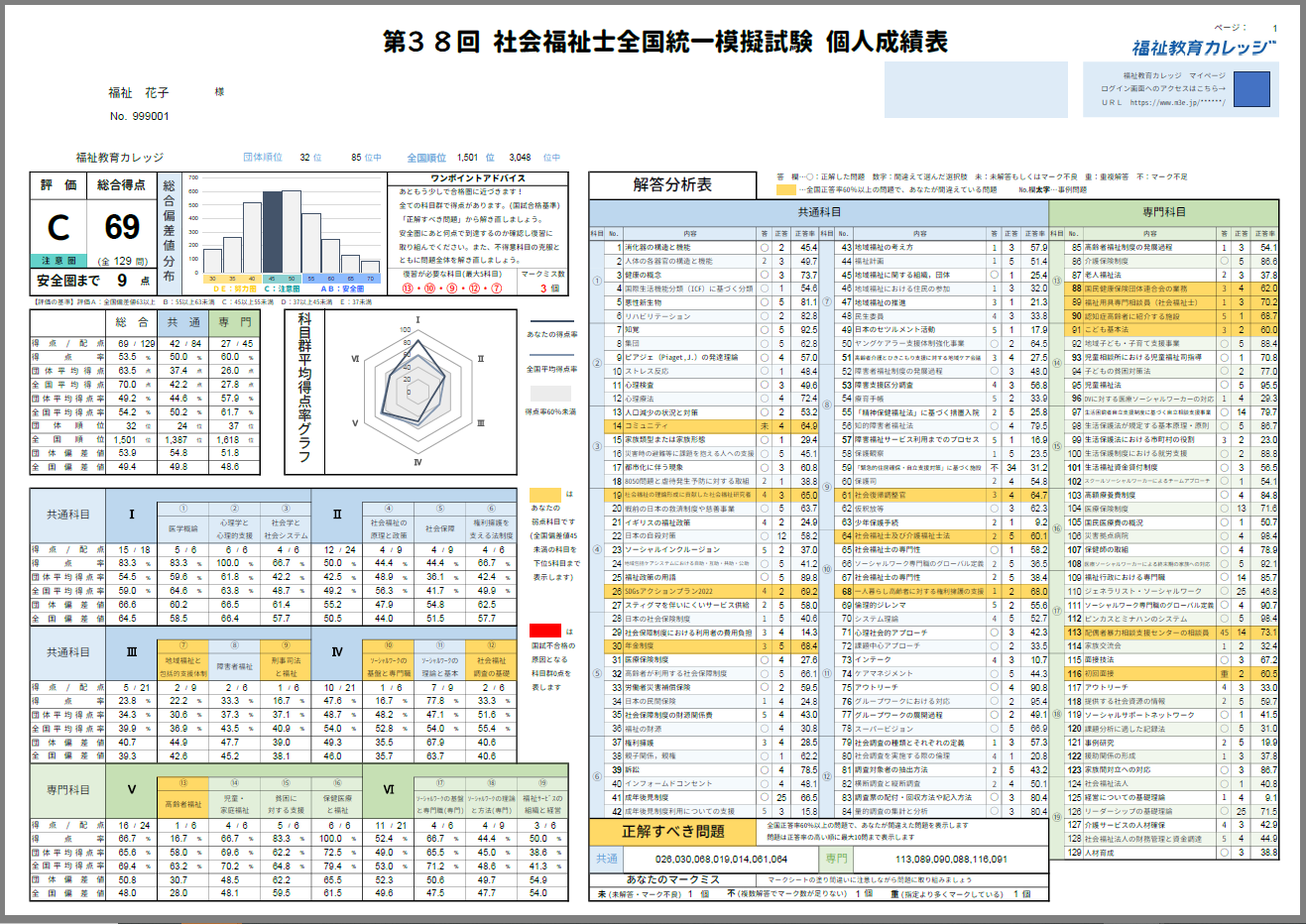Click the large grade letter C

59,227
